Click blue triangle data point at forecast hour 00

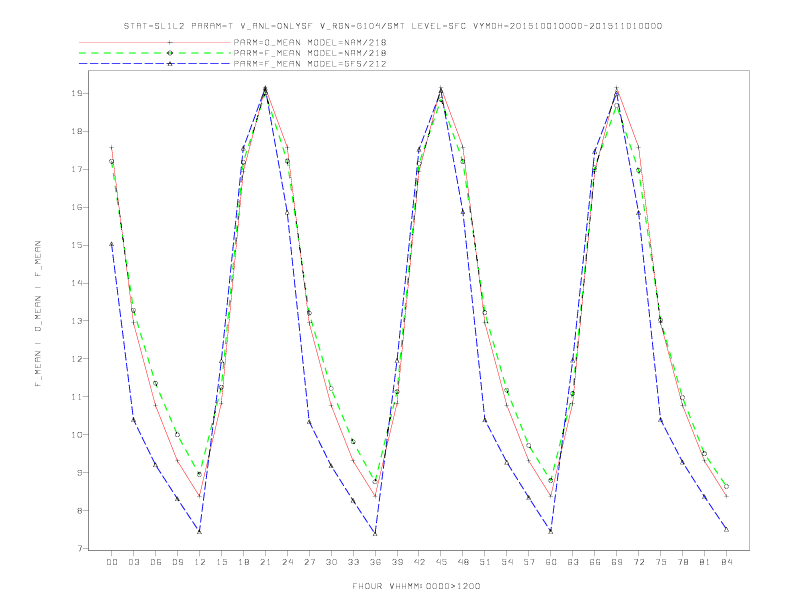click(x=112, y=244)
